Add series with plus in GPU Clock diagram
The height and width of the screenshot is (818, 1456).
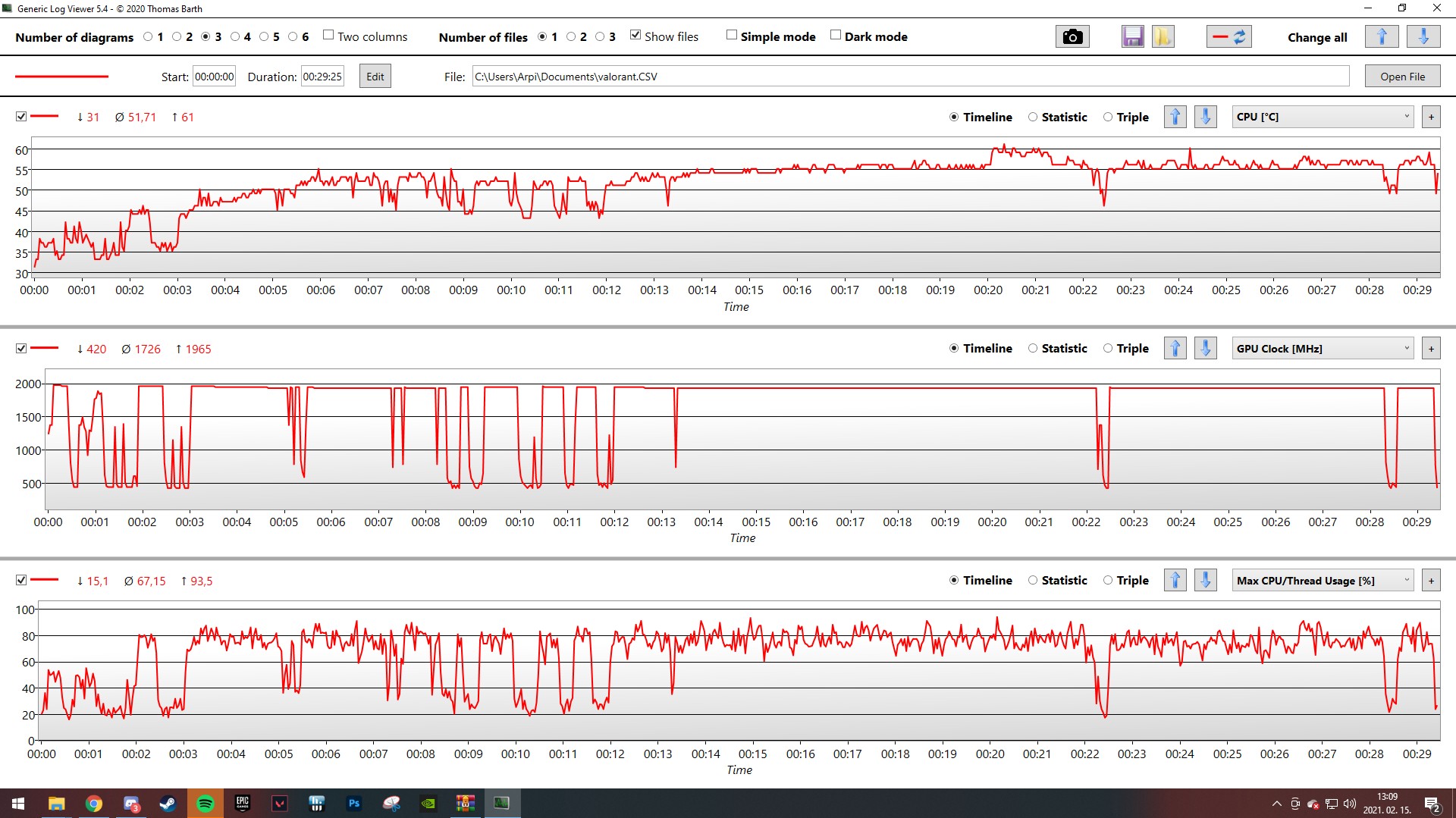[1431, 349]
